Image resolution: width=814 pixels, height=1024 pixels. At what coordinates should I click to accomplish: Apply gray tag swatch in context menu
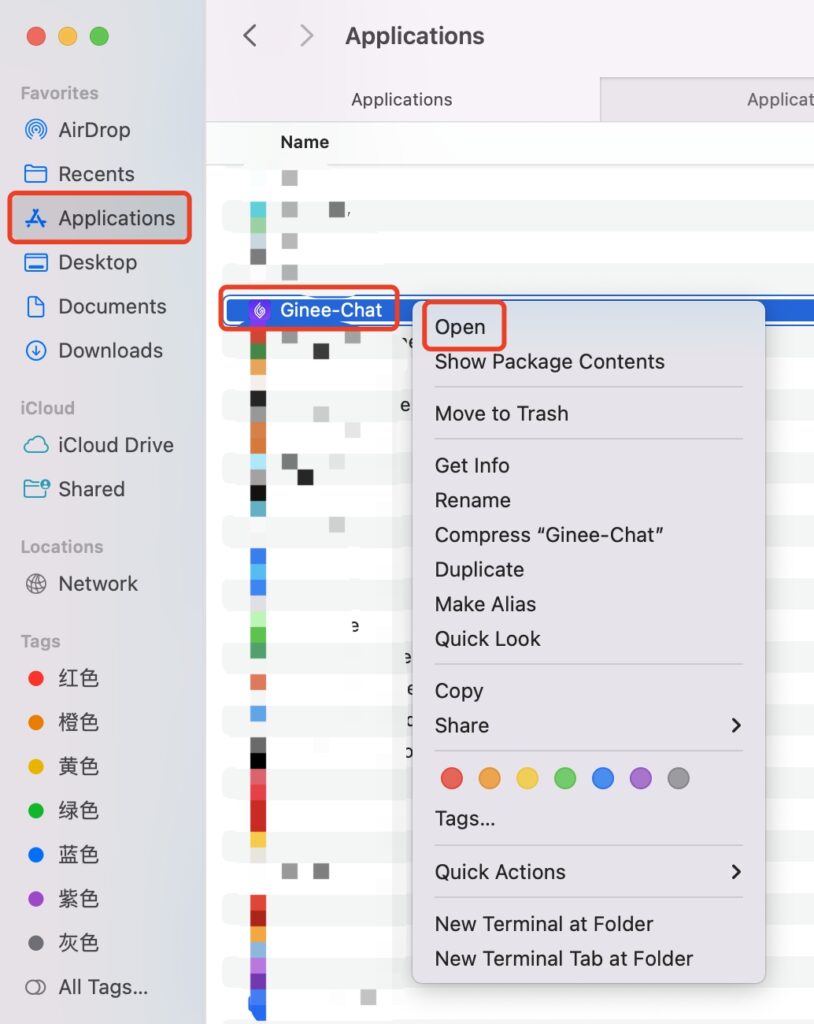(679, 778)
